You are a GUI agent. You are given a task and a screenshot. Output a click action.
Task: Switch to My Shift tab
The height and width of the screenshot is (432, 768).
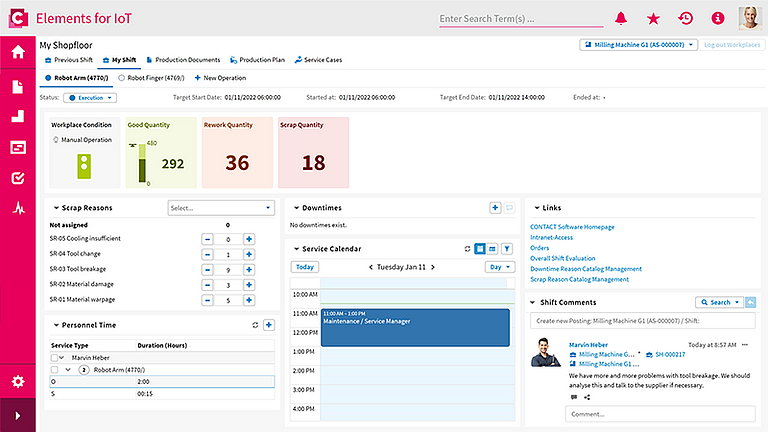click(x=120, y=60)
